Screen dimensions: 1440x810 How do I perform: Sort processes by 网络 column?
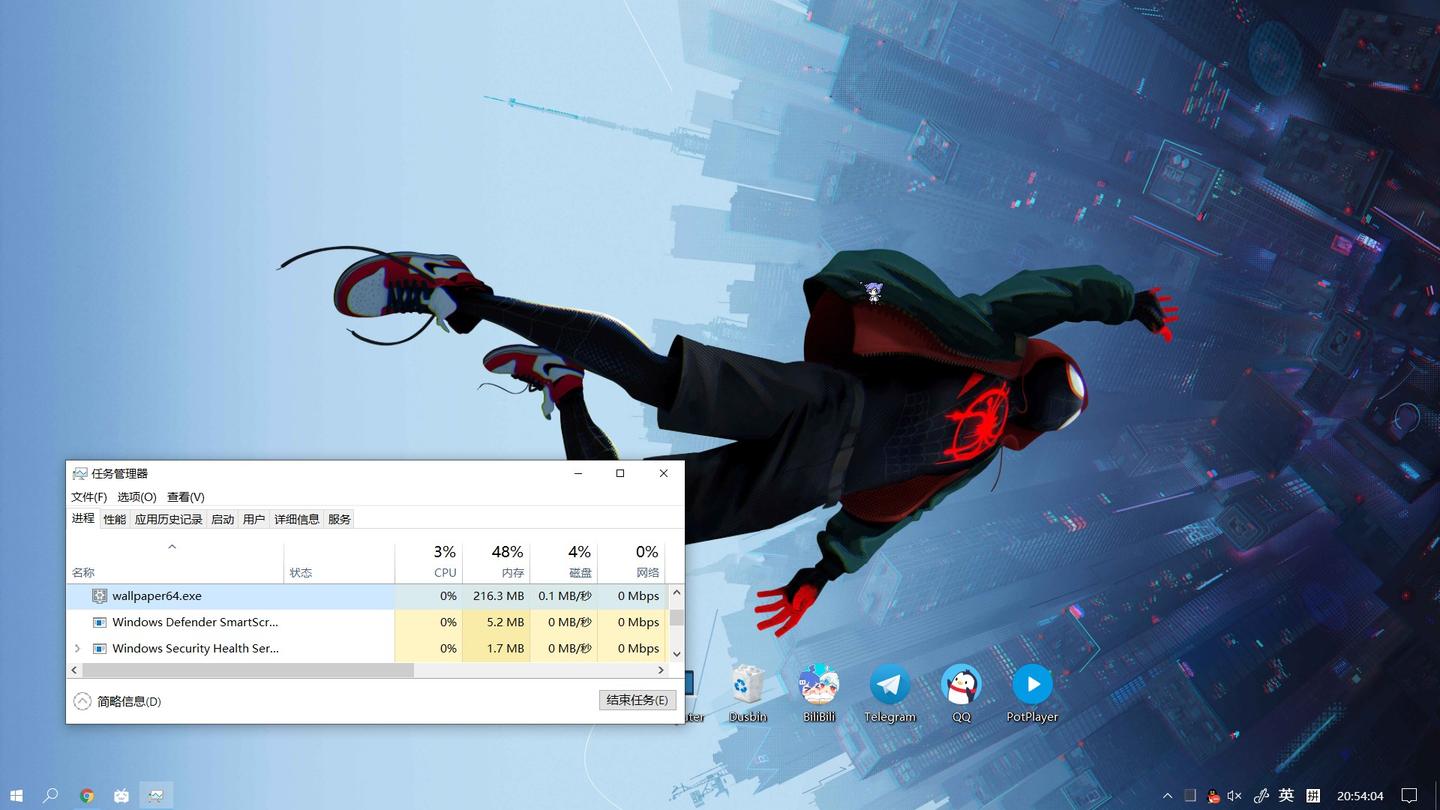click(632, 562)
